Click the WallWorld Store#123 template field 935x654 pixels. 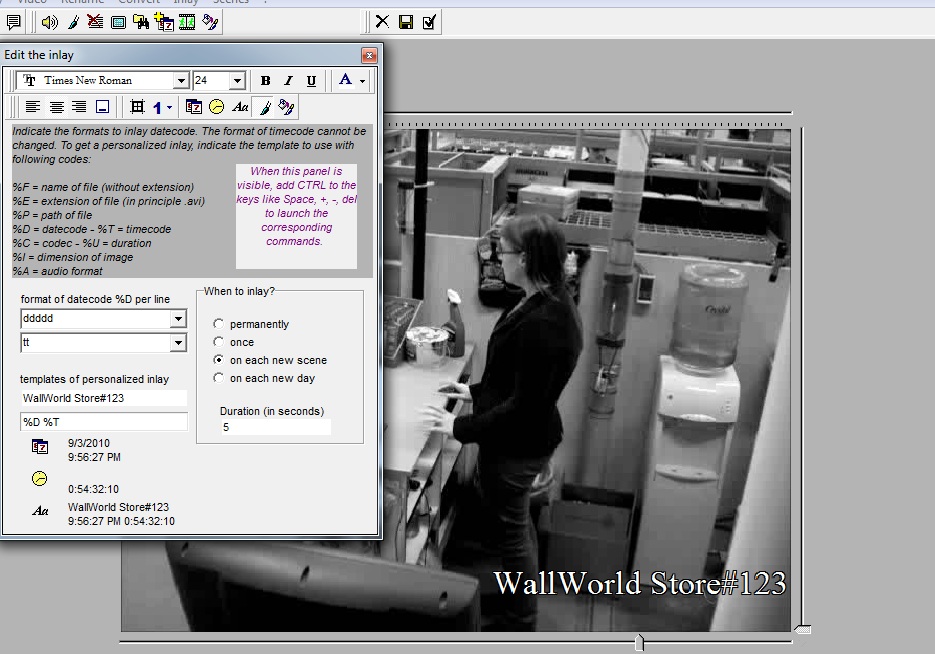pyautogui.click(x=104, y=398)
